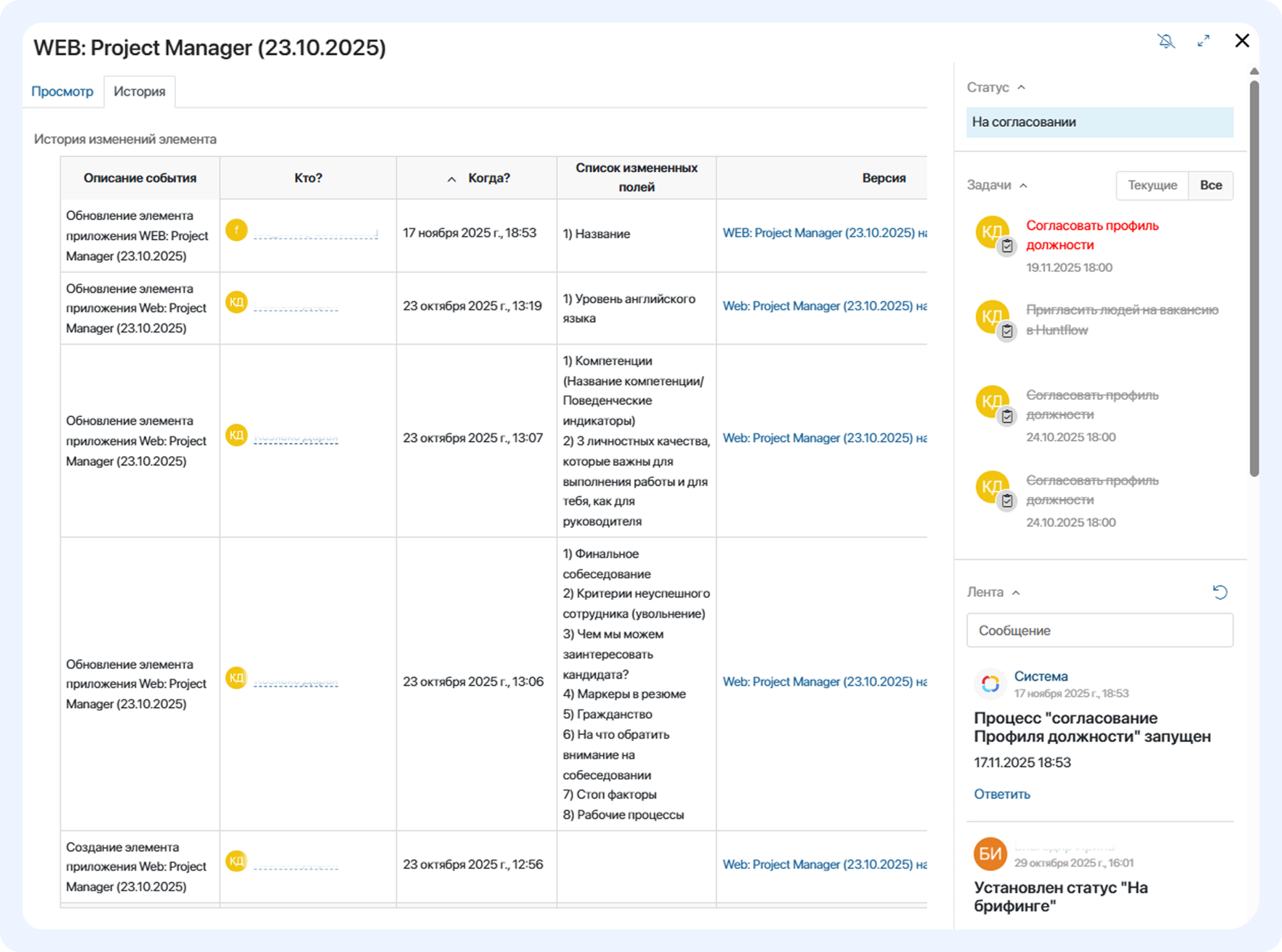Viewport: 1282px width, 952px height.
Task: Click into the Сообщение input field
Action: (1099, 630)
